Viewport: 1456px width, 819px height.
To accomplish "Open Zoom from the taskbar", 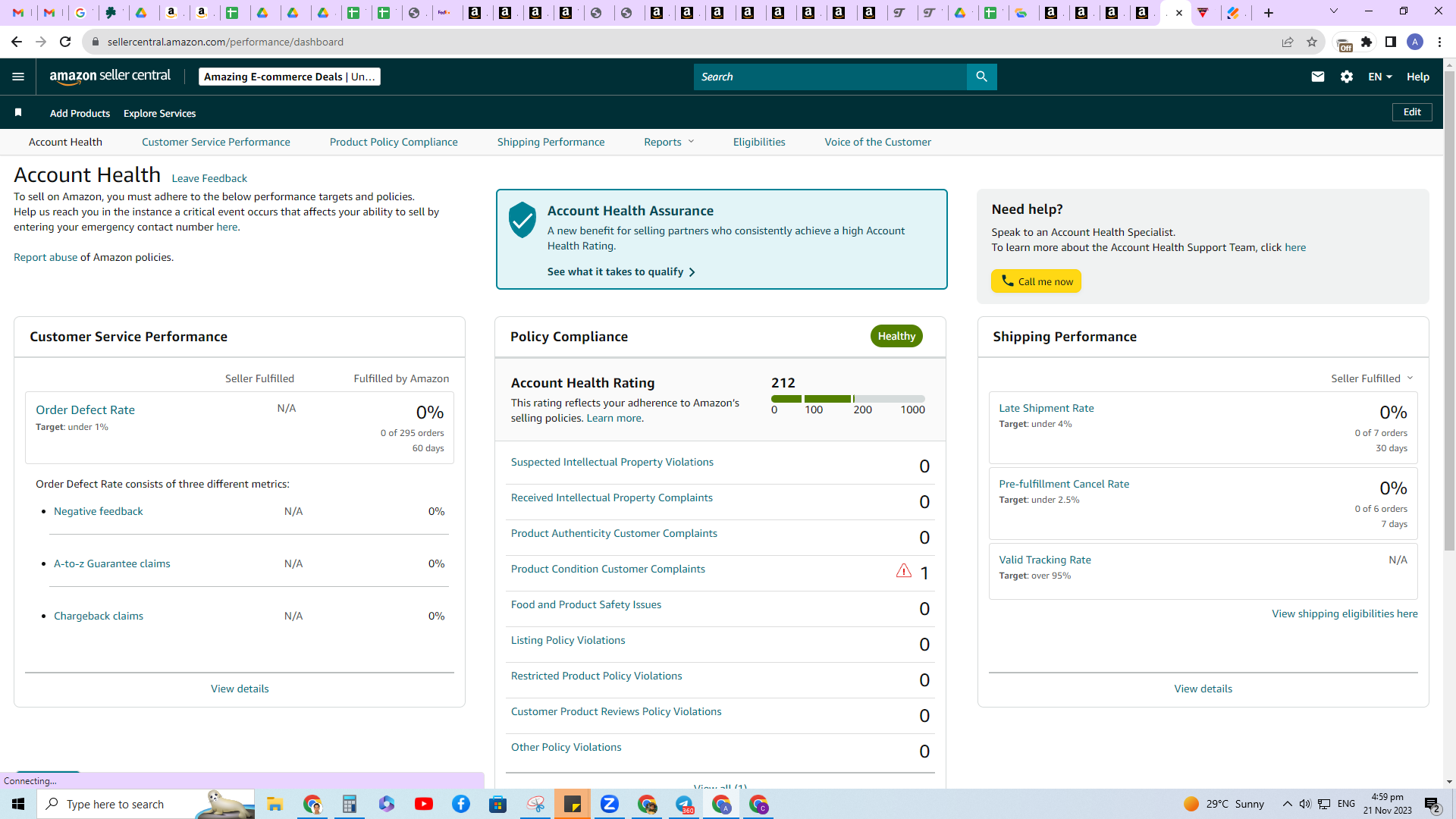I will [x=610, y=804].
